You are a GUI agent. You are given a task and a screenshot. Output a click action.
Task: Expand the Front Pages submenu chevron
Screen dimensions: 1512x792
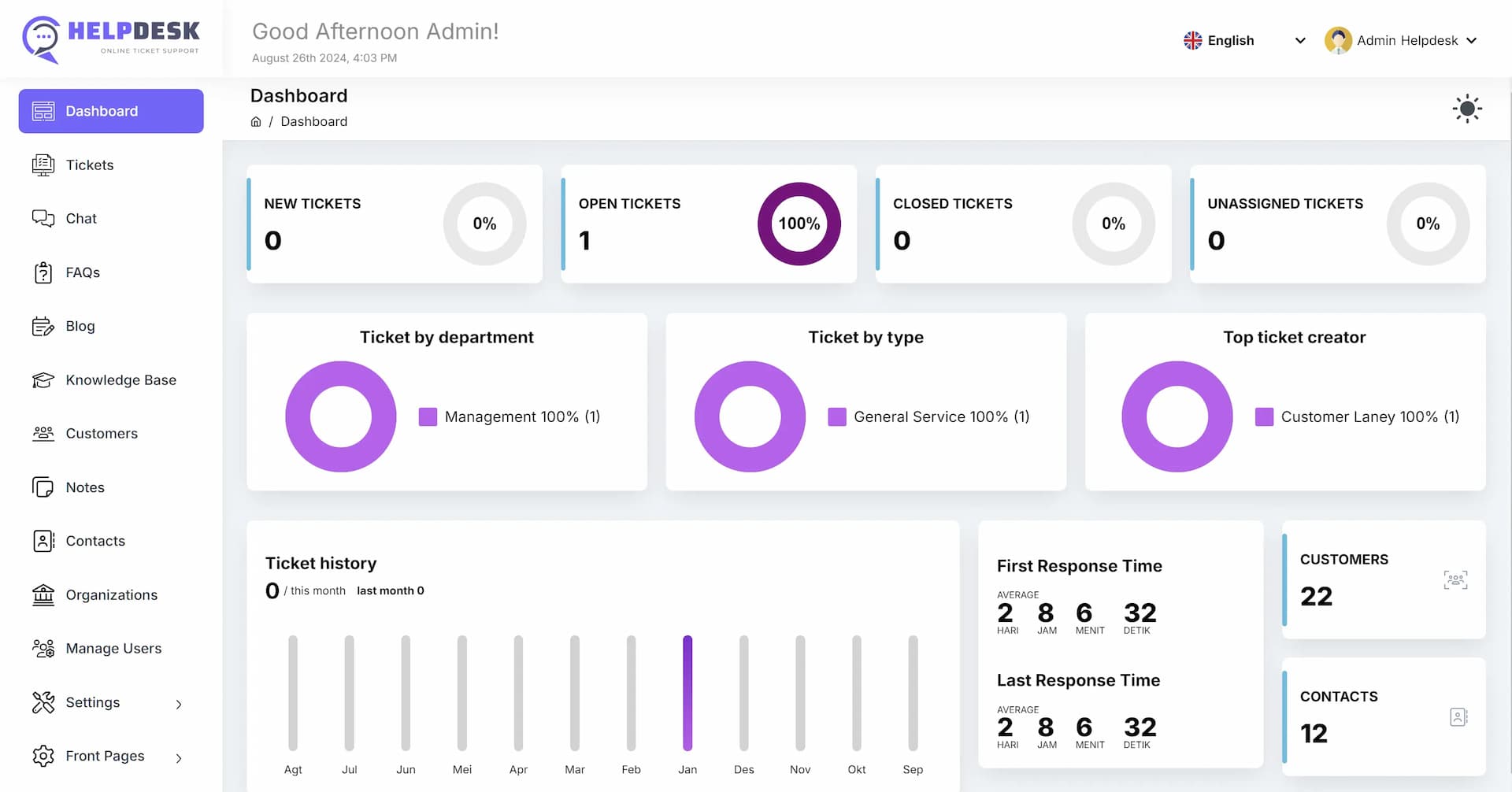click(179, 758)
